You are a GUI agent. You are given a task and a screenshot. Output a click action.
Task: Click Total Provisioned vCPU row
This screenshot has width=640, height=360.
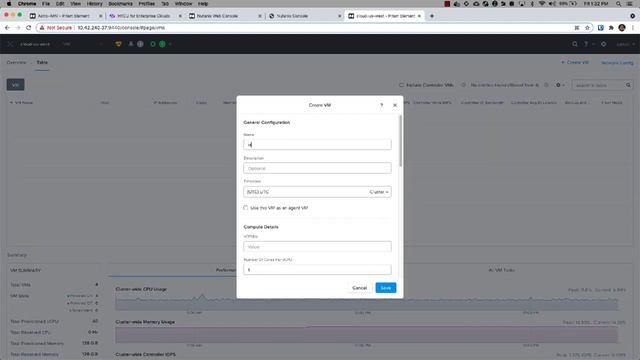tap(54, 322)
